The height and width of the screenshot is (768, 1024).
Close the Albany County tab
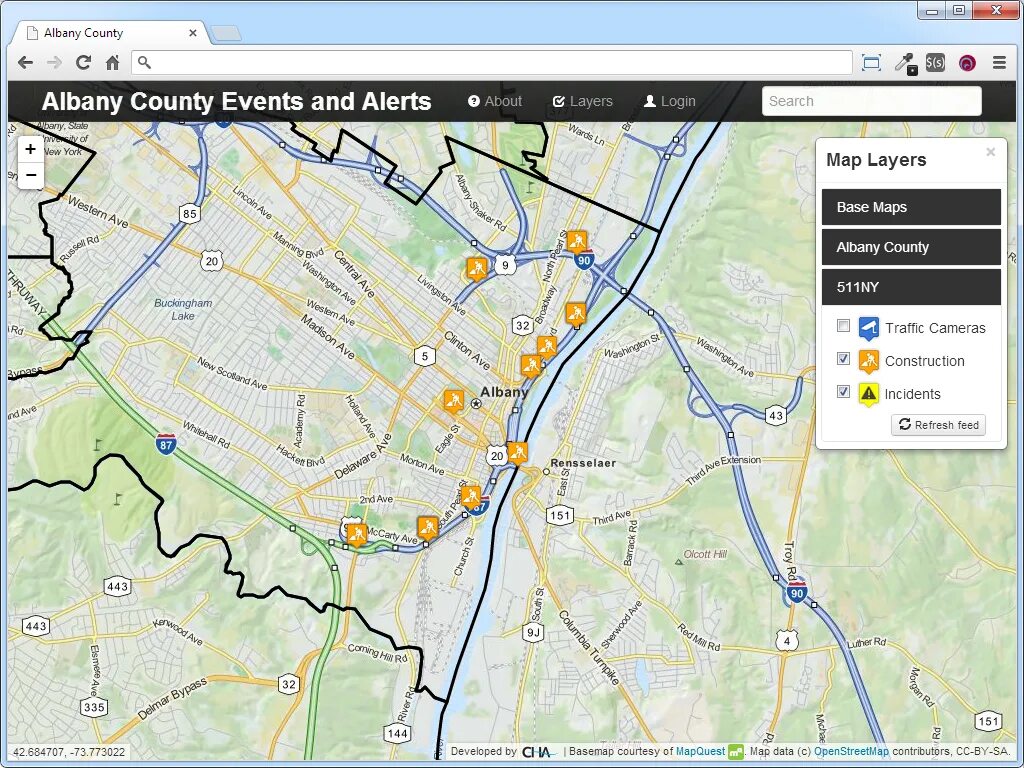(x=193, y=33)
